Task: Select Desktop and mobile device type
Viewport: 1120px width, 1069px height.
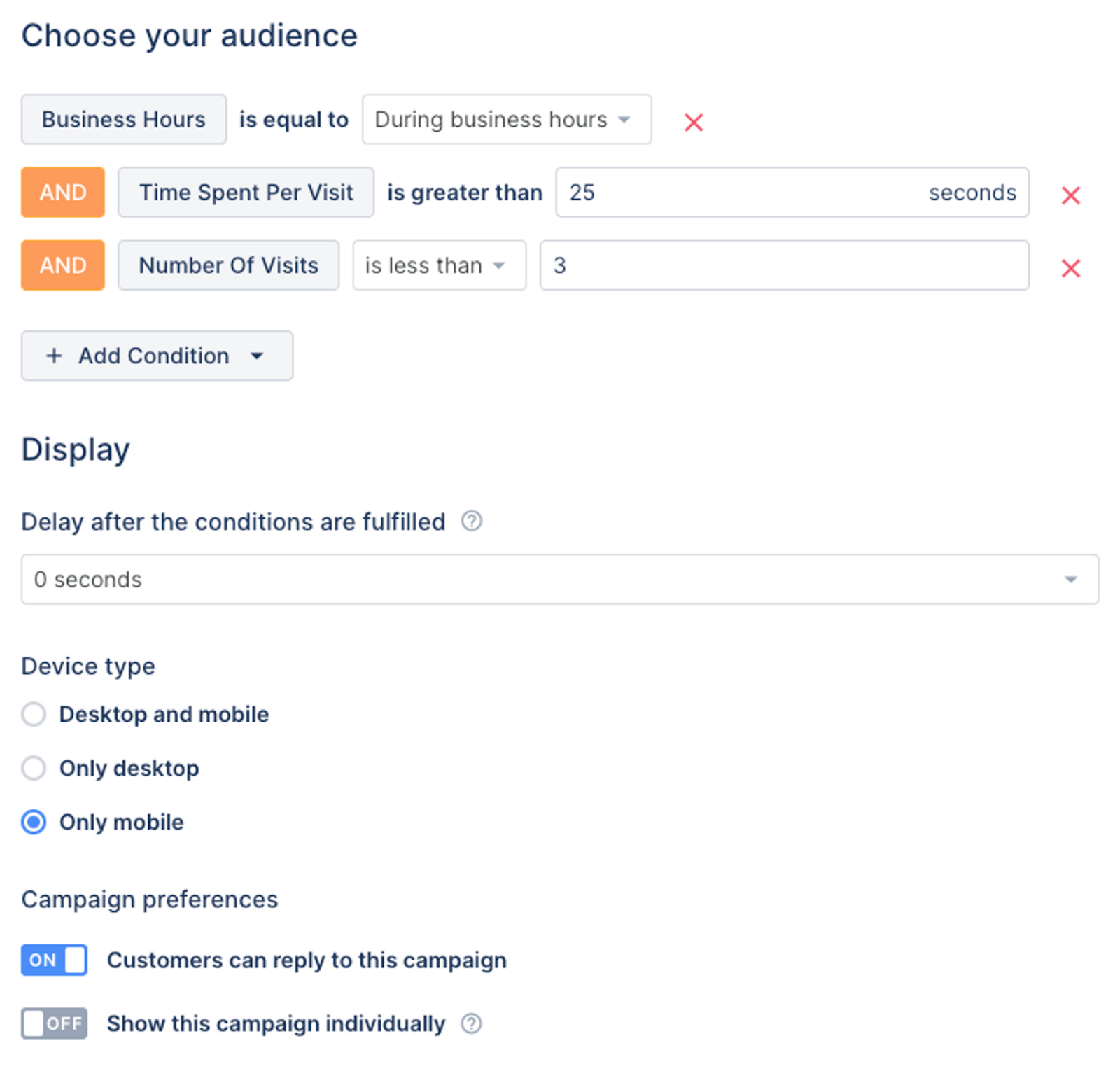Action: pyautogui.click(x=34, y=714)
